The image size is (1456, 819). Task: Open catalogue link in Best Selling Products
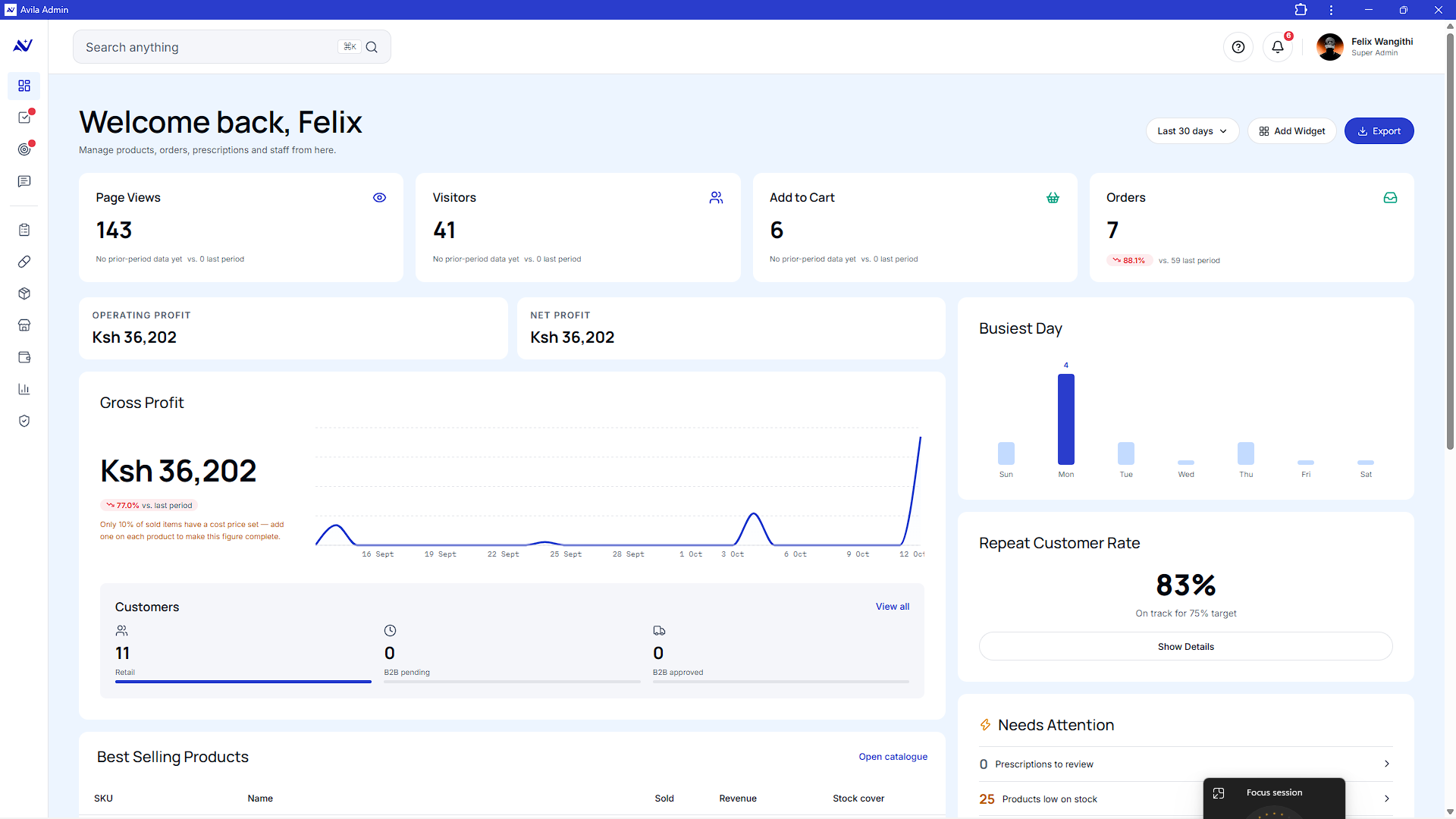pyautogui.click(x=893, y=757)
